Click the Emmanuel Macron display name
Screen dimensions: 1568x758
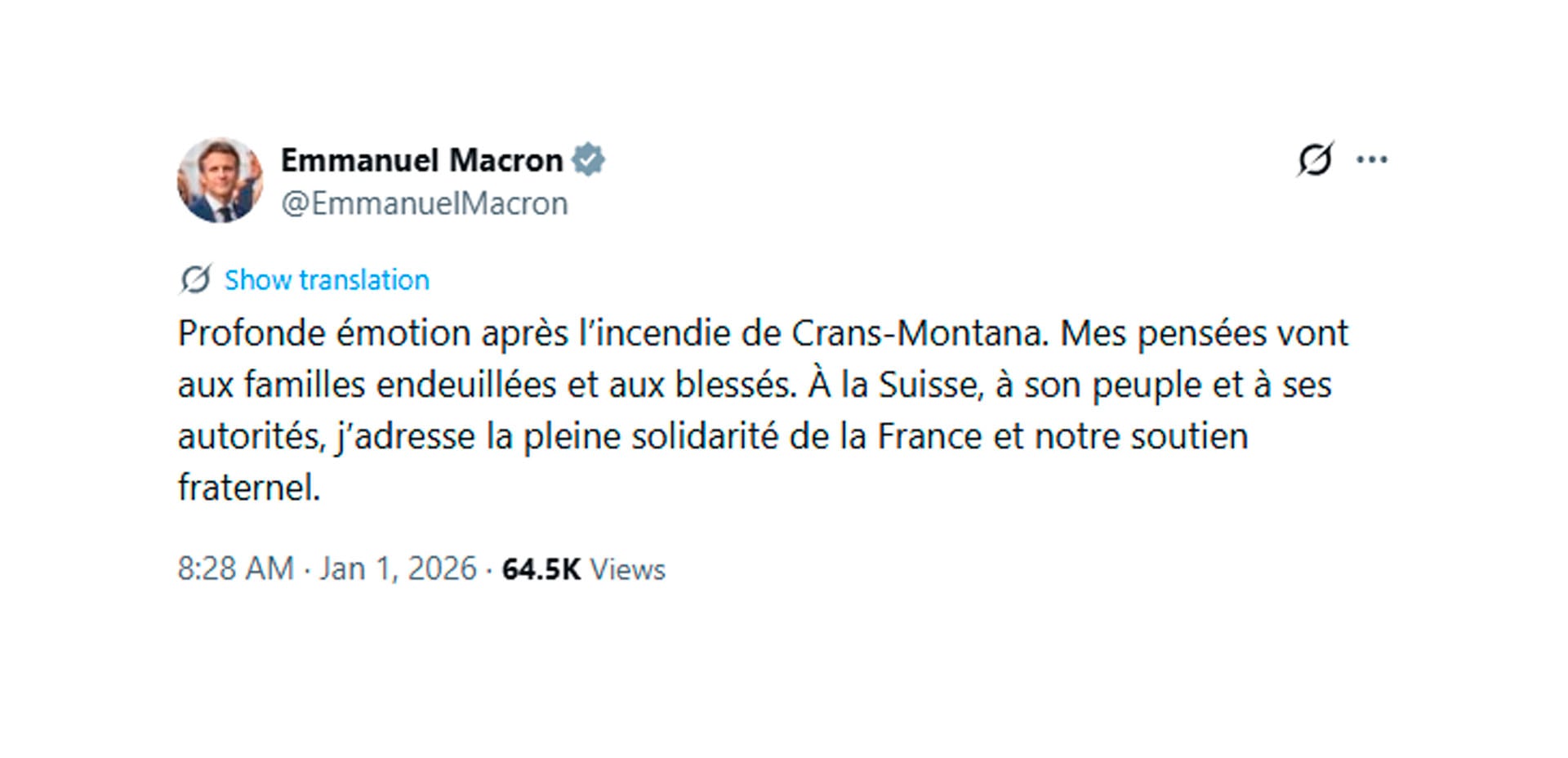click(x=417, y=158)
